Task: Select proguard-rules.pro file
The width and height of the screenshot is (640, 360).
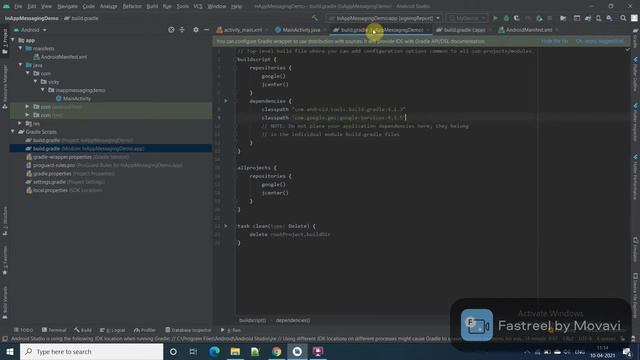Action: pos(104,165)
